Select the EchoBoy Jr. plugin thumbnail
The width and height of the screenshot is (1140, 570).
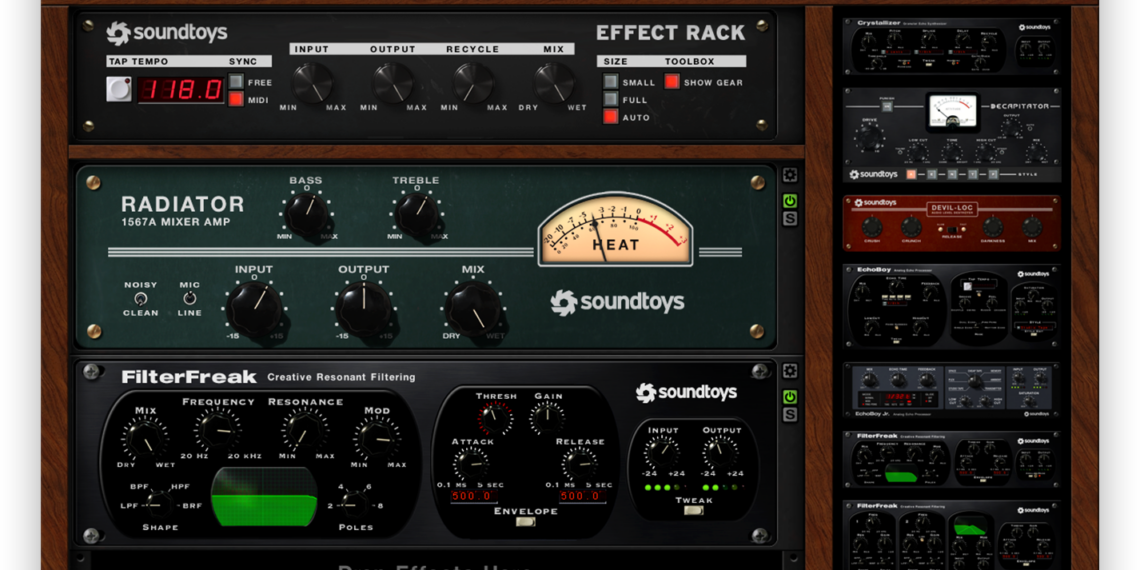point(951,390)
